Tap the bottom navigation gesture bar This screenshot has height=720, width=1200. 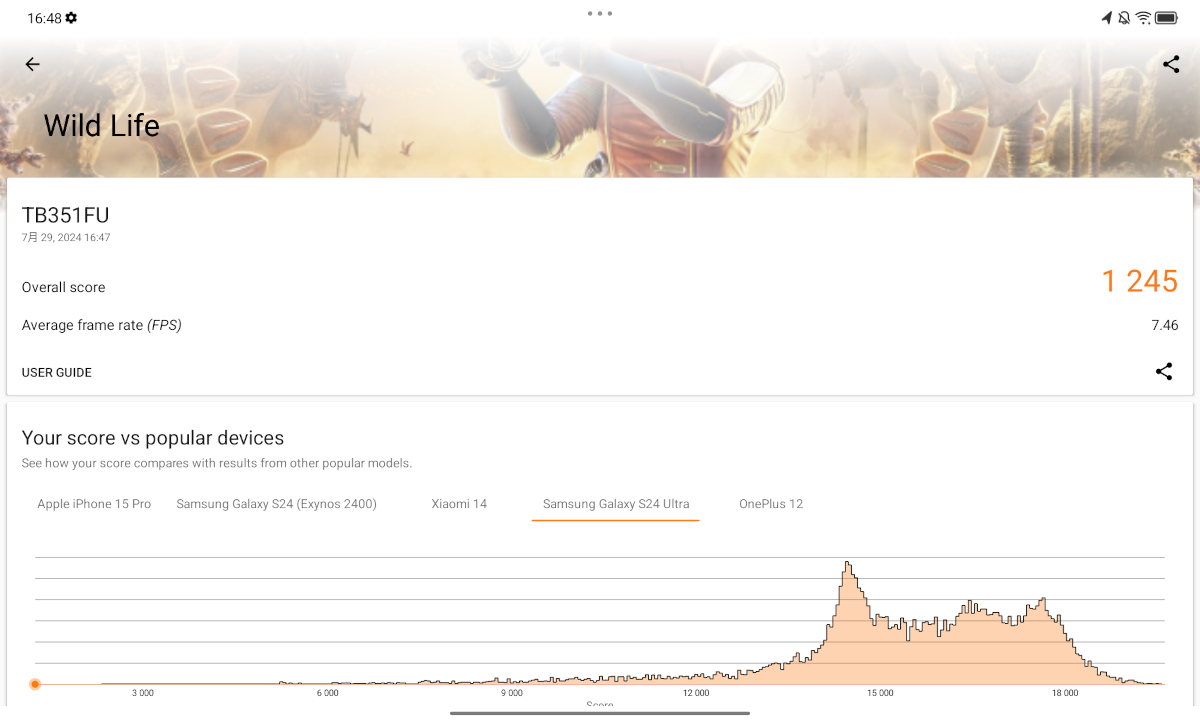(x=600, y=713)
